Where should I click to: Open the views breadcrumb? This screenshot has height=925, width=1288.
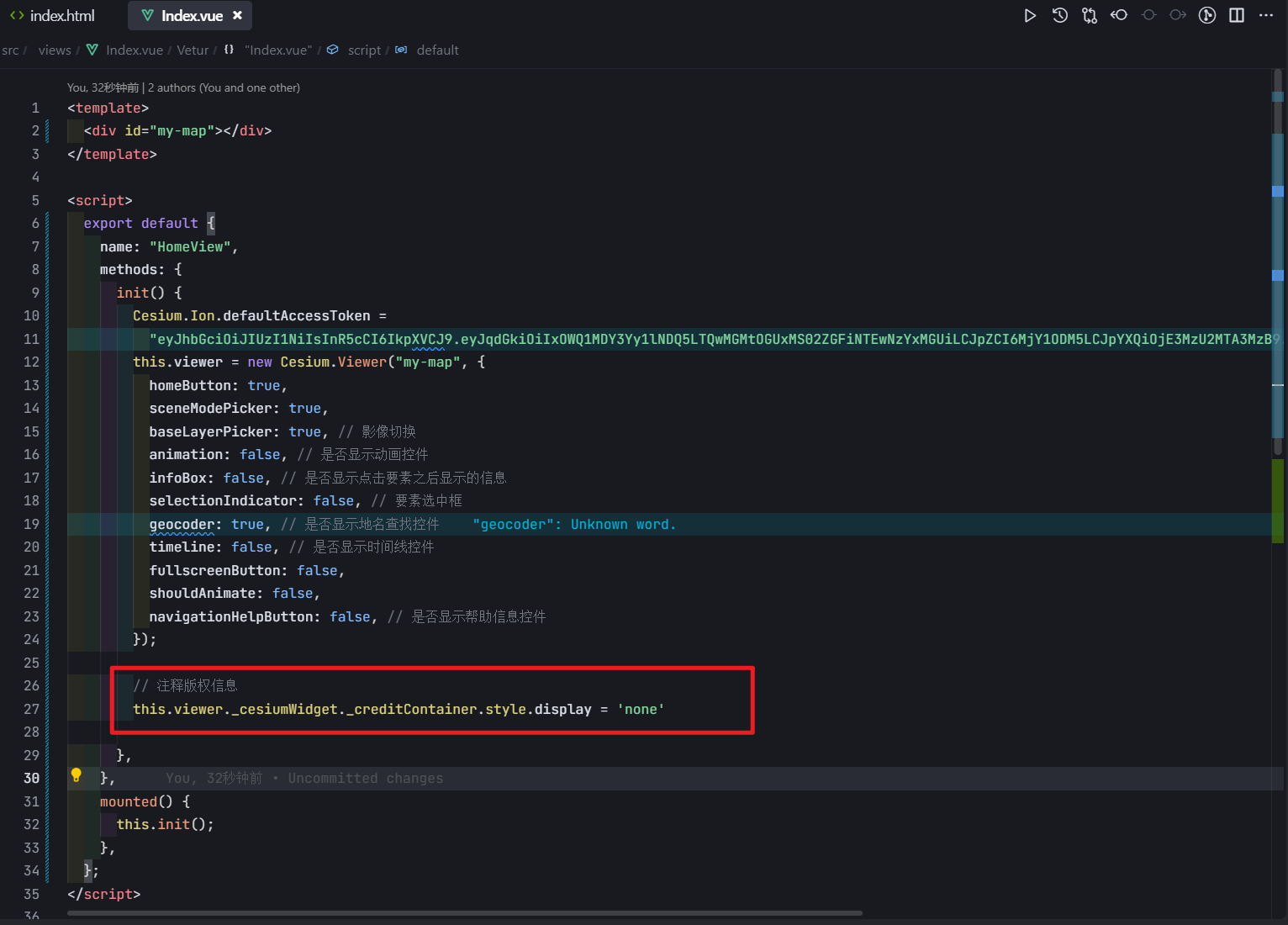(55, 50)
